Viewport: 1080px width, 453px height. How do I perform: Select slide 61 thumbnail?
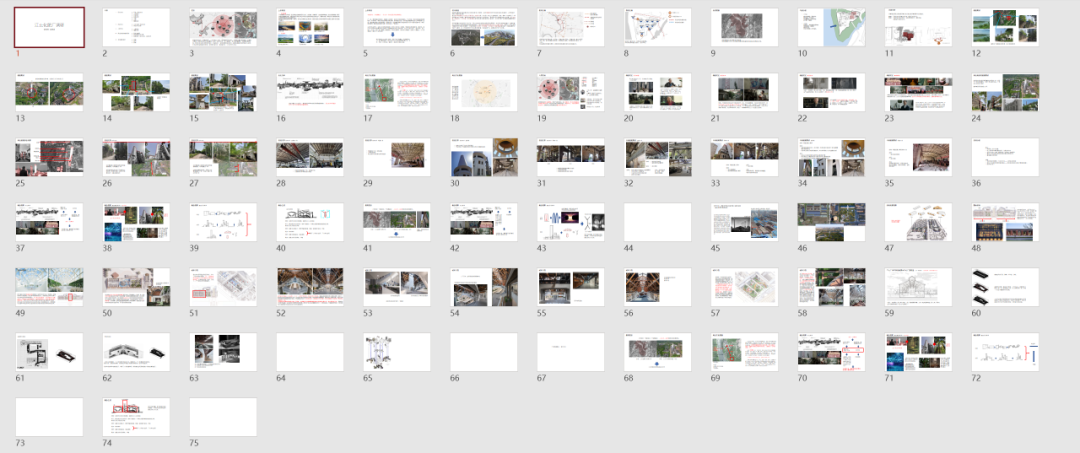(x=50, y=352)
